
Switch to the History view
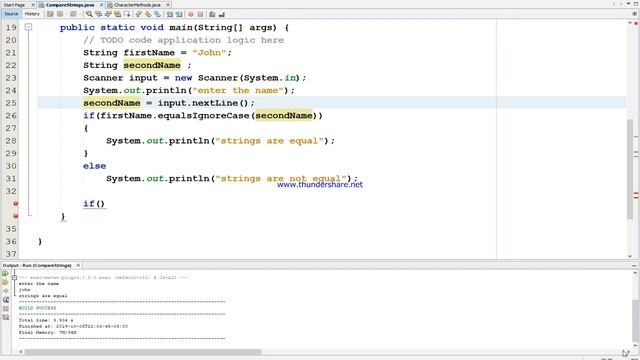click(32, 14)
